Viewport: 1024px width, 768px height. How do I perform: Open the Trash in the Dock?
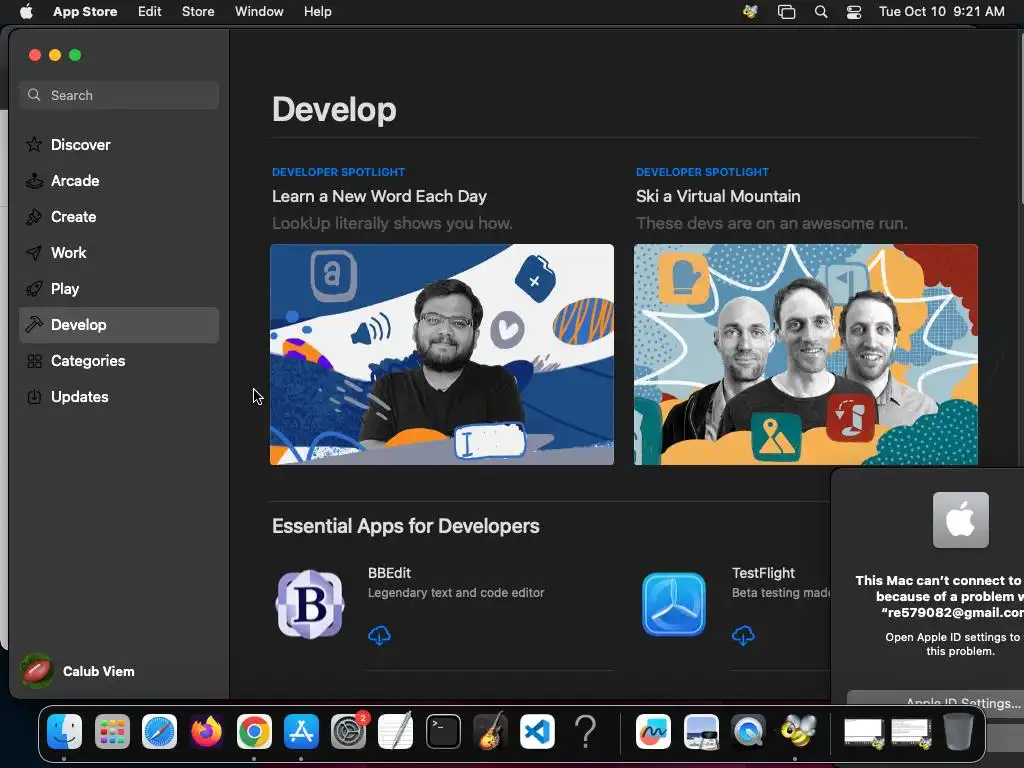tap(958, 731)
